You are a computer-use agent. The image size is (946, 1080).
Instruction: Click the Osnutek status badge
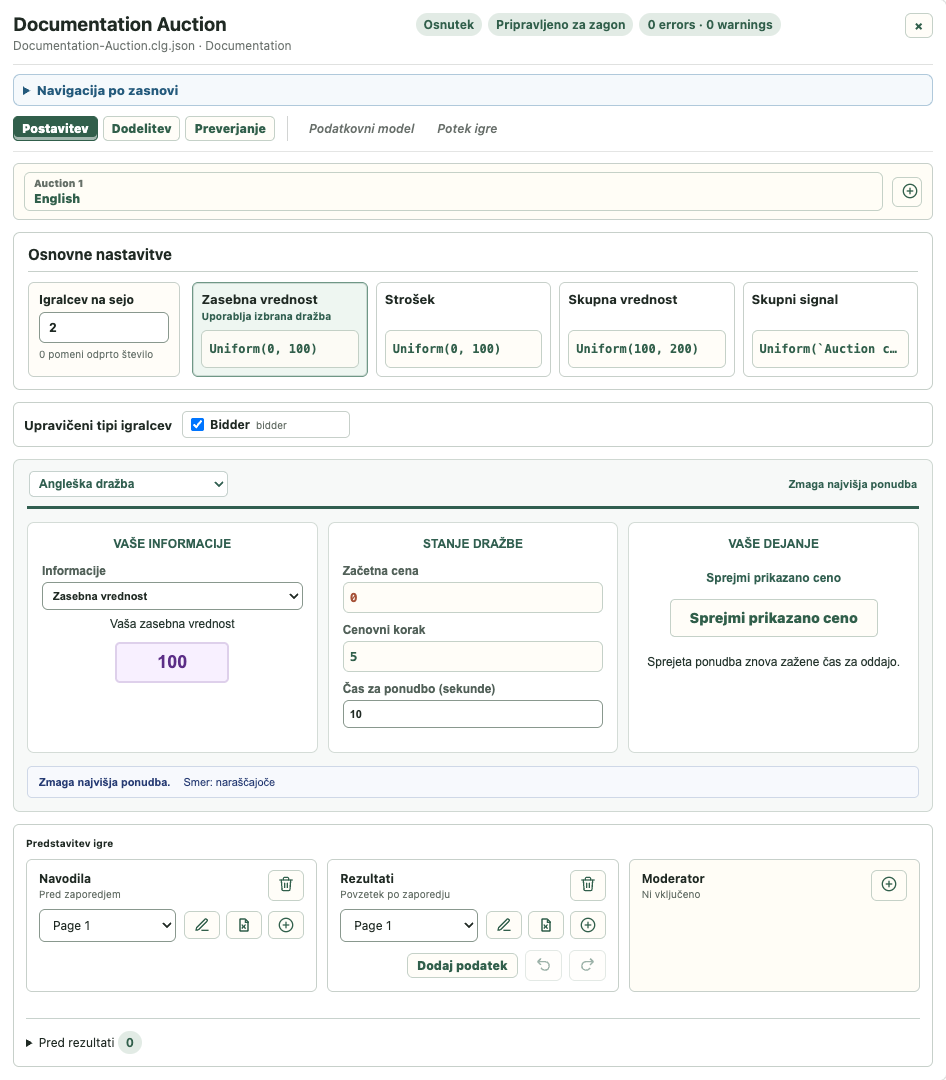click(449, 25)
